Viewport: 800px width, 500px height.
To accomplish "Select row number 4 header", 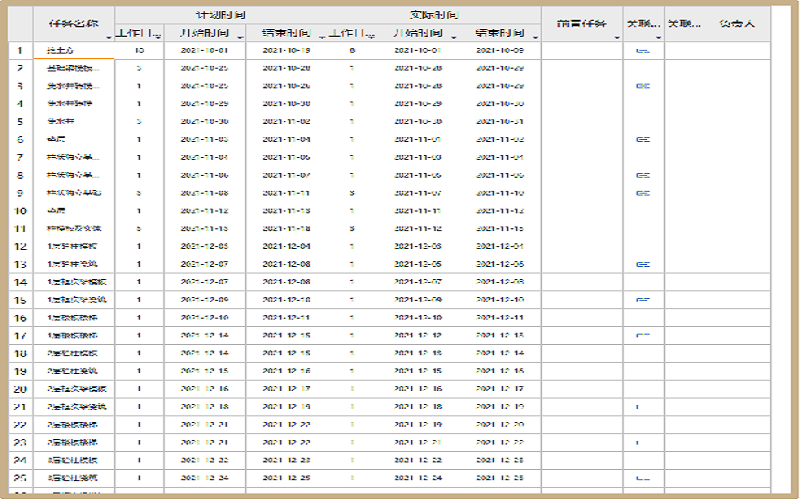I will 20,104.
